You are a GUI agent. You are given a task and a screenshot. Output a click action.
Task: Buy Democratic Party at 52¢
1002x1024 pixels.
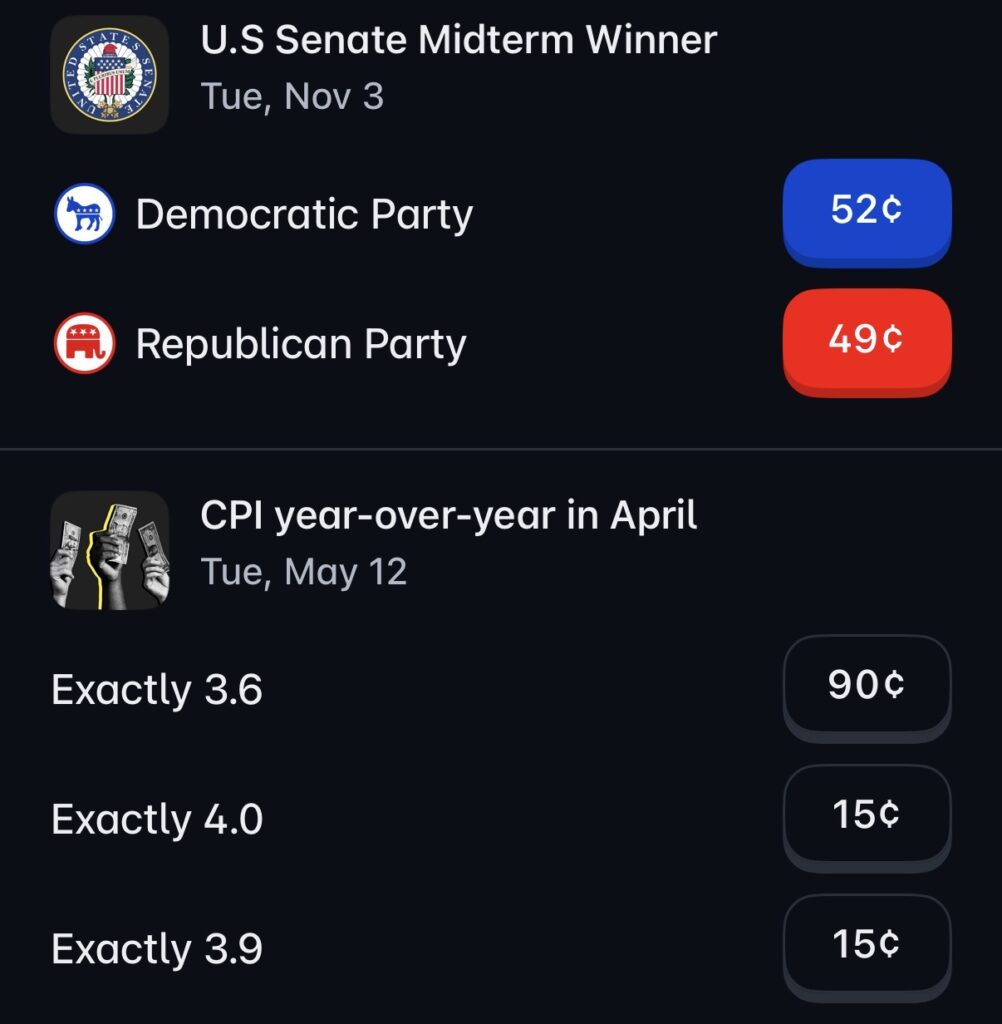pos(866,211)
